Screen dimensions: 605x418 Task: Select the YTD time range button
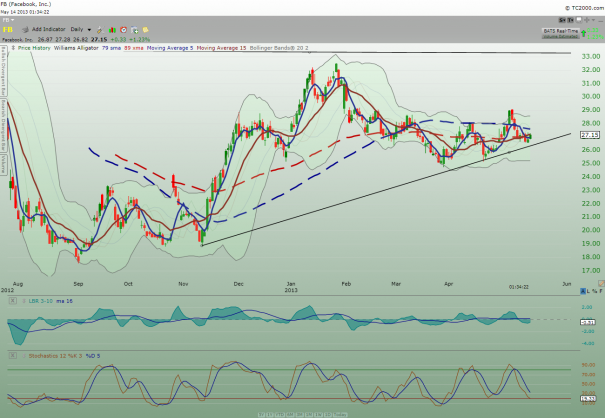click(280, 415)
